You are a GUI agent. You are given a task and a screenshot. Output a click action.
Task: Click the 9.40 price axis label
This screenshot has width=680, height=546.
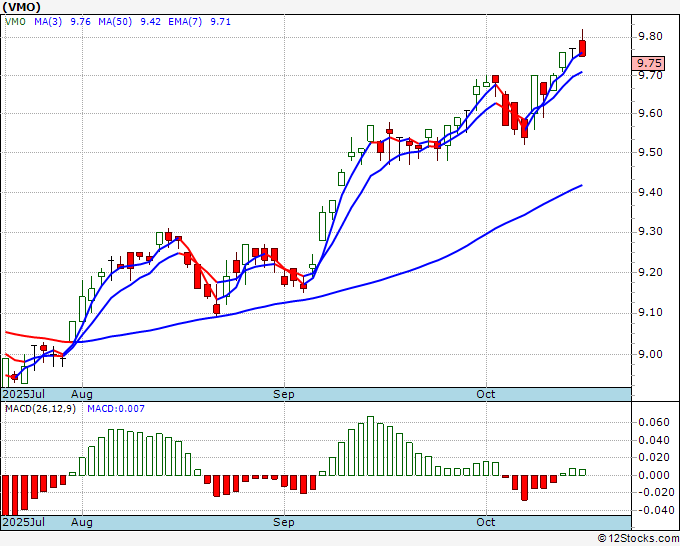(x=651, y=192)
